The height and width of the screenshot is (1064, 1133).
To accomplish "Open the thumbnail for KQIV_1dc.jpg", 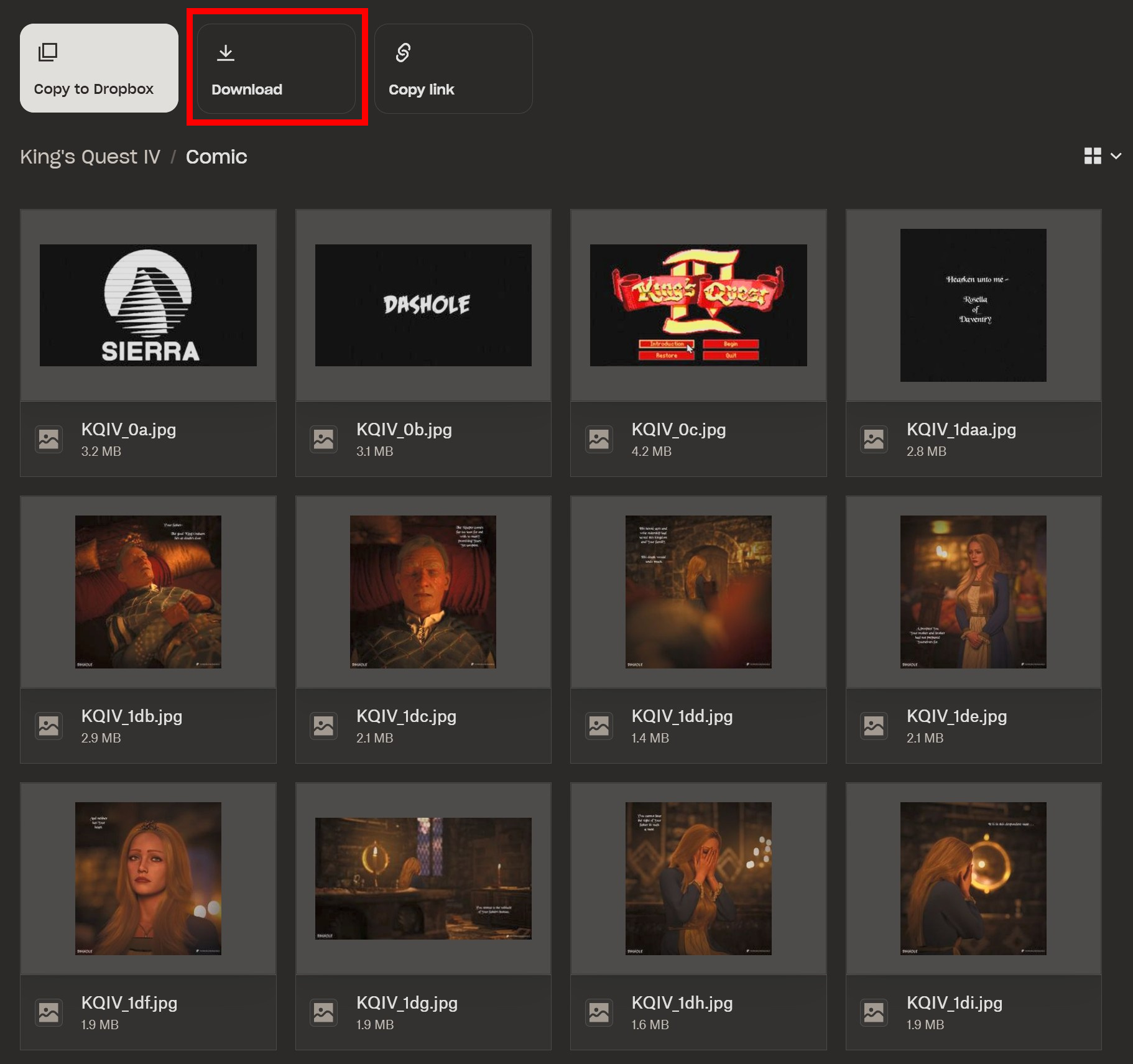I will (x=423, y=592).
